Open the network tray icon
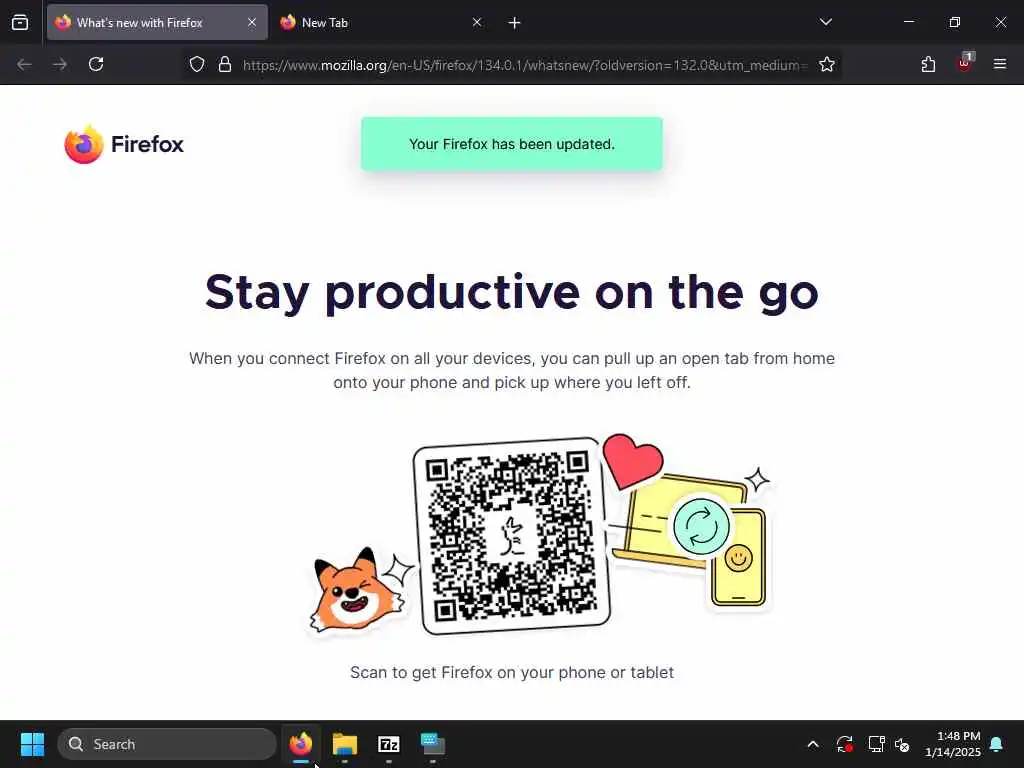The height and width of the screenshot is (768, 1024). coord(876,744)
